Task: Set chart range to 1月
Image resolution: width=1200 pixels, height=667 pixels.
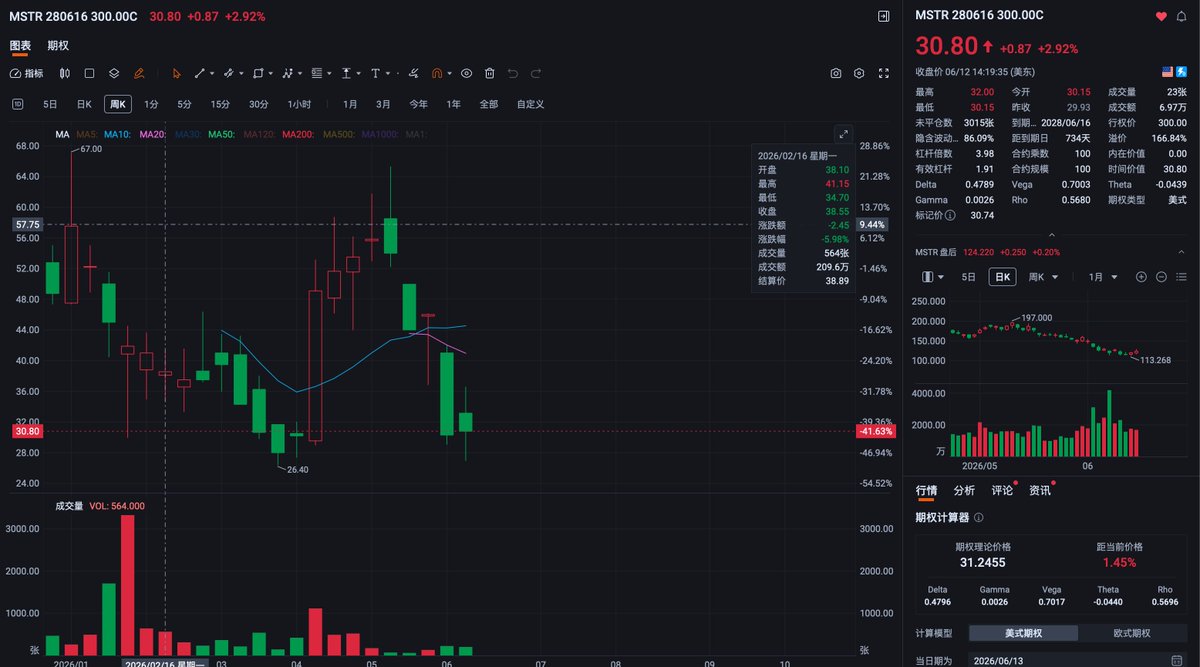Action: pos(350,104)
